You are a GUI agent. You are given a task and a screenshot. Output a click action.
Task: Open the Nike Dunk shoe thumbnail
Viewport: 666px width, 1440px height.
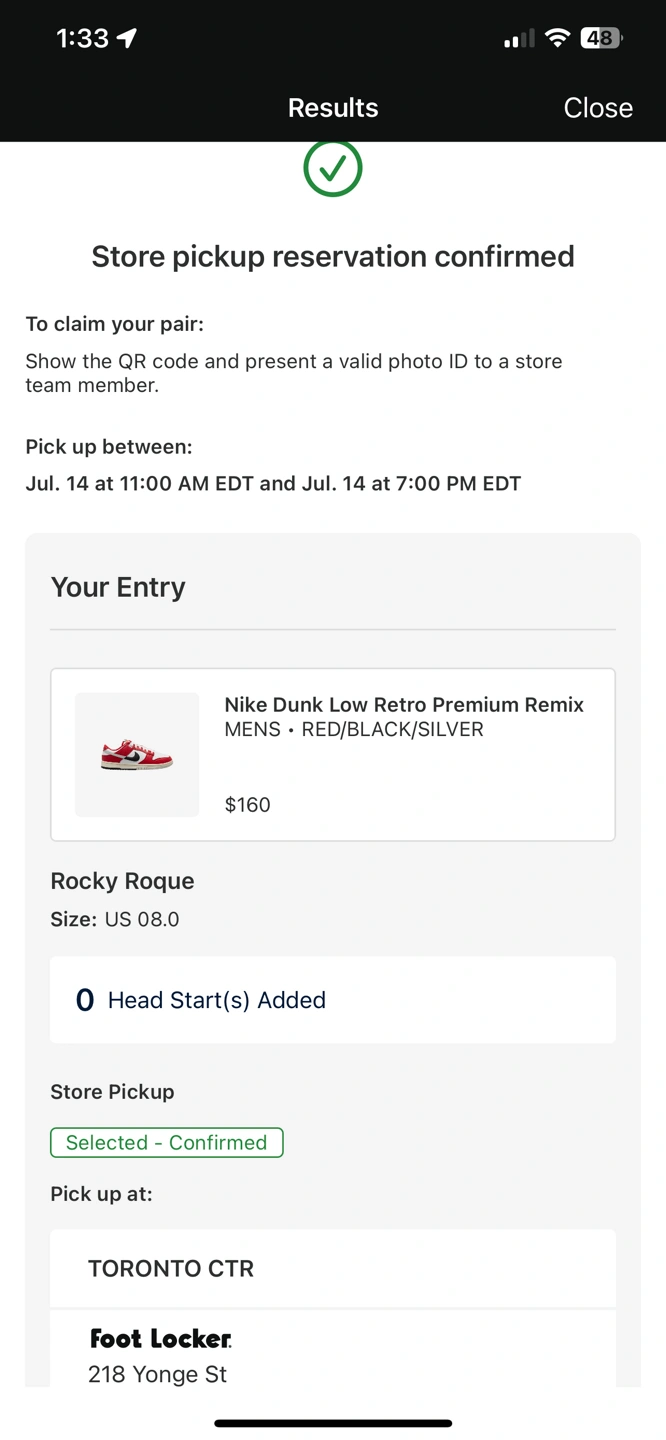tap(137, 755)
